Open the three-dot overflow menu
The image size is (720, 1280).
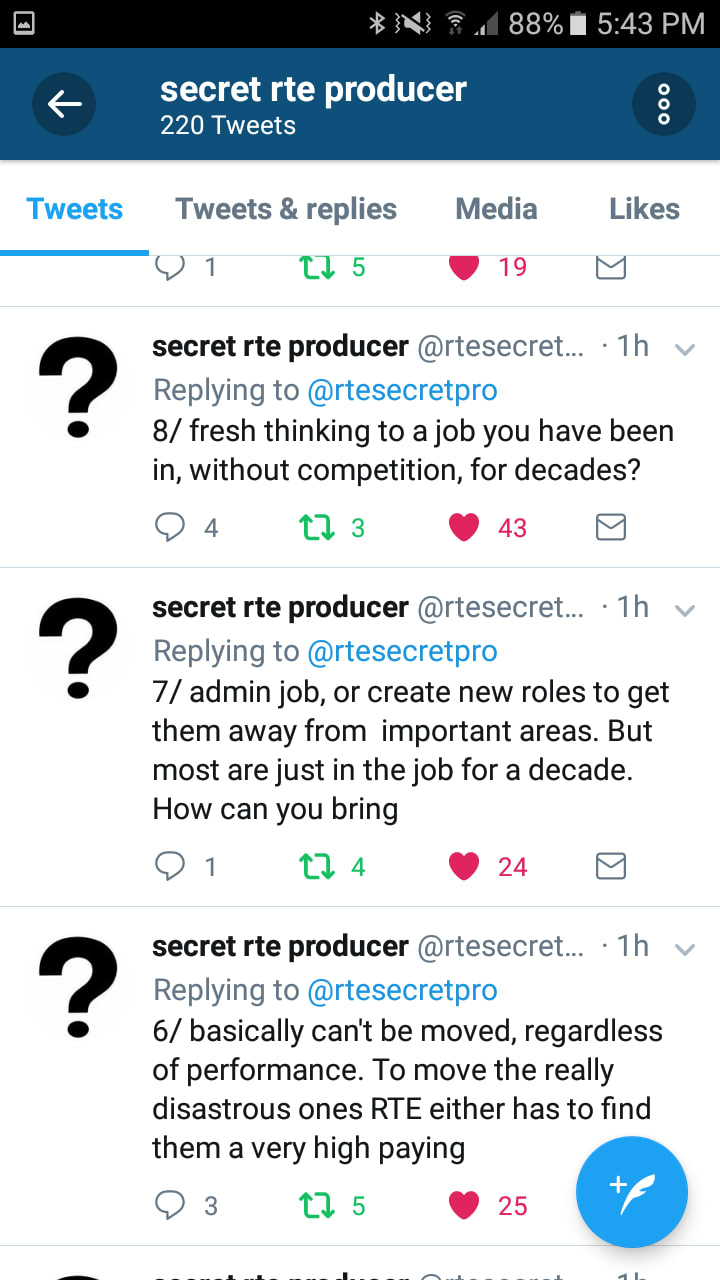click(x=663, y=104)
